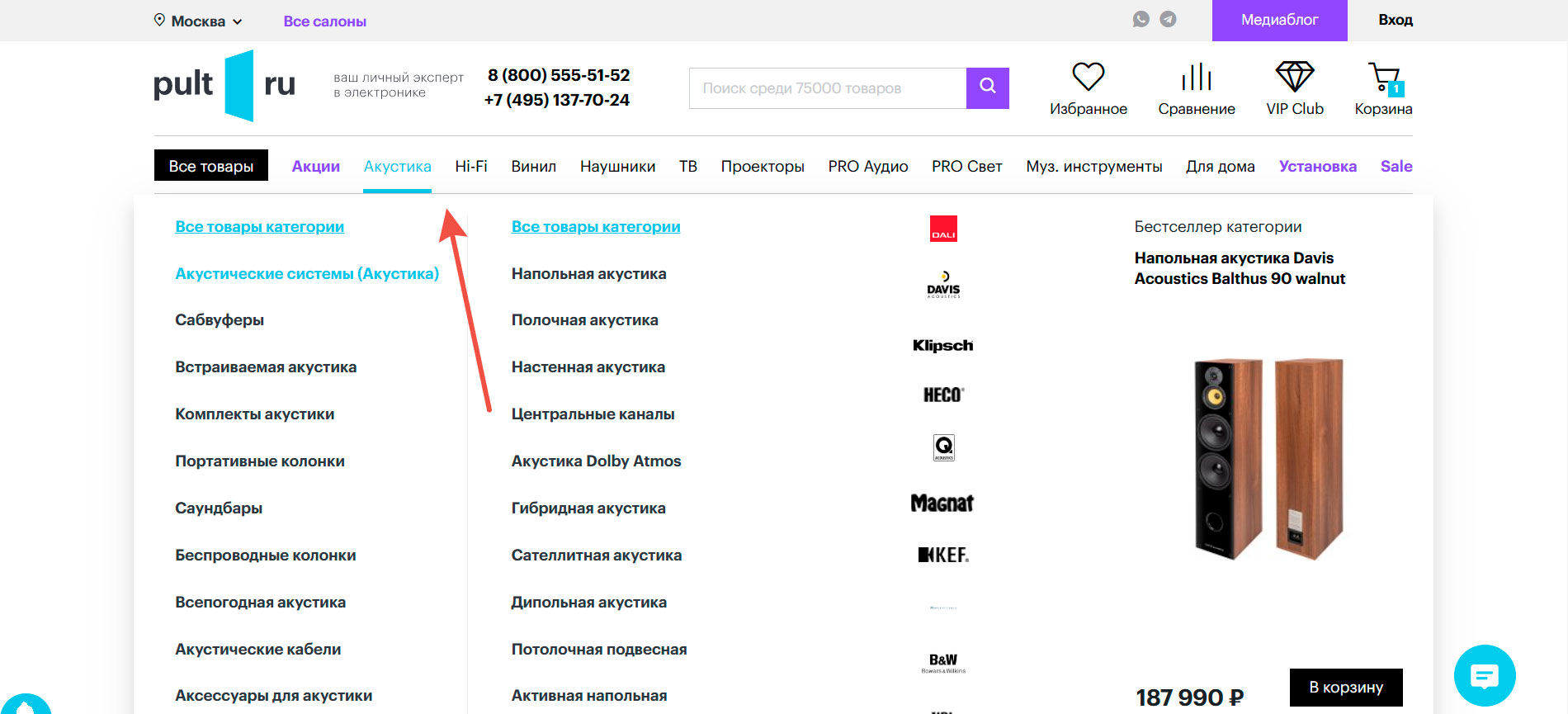
Task: Select the Klipsch brand logo
Action: click(x=942, y=345)
